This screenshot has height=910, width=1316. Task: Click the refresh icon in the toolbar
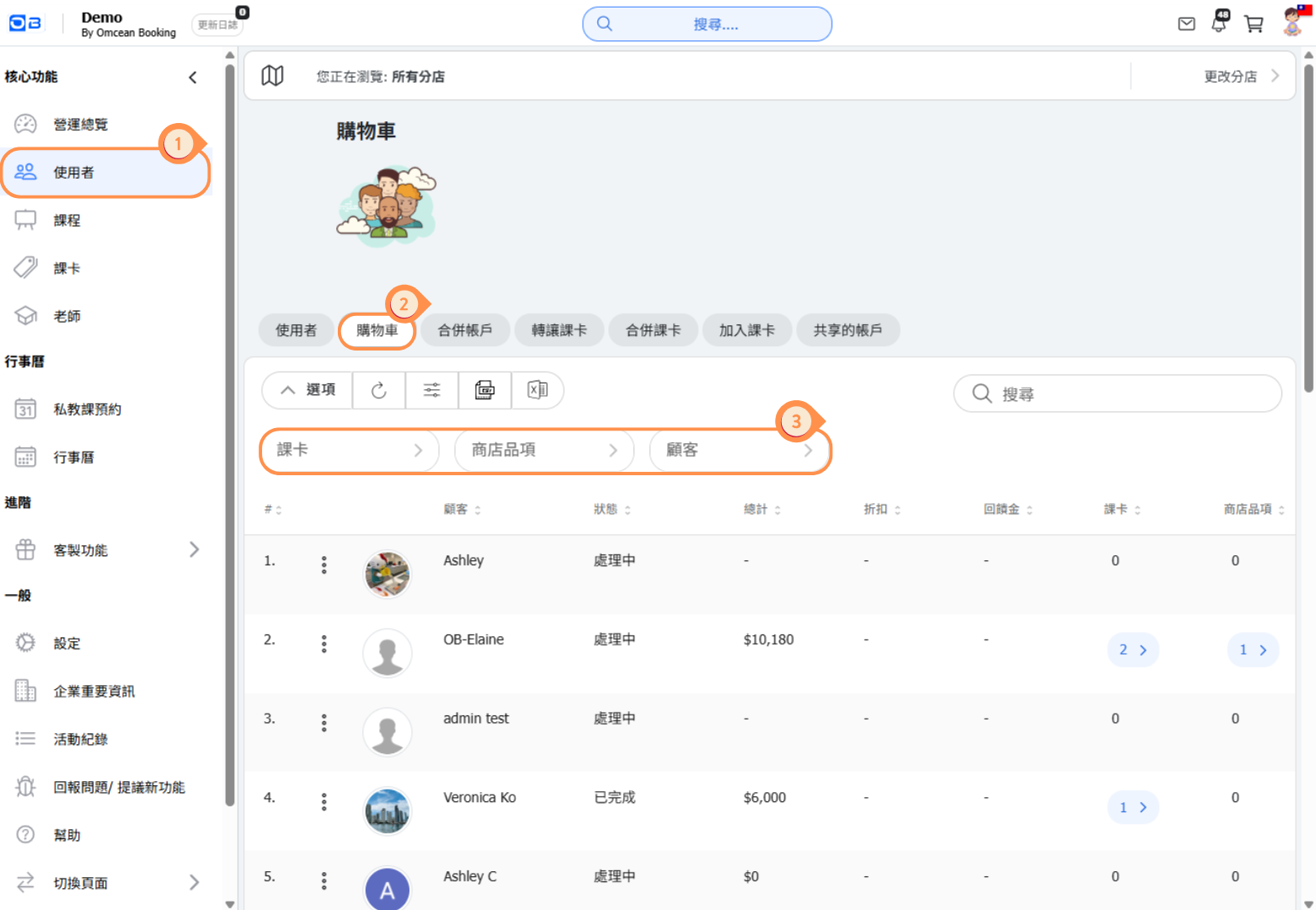click(379, 390)
